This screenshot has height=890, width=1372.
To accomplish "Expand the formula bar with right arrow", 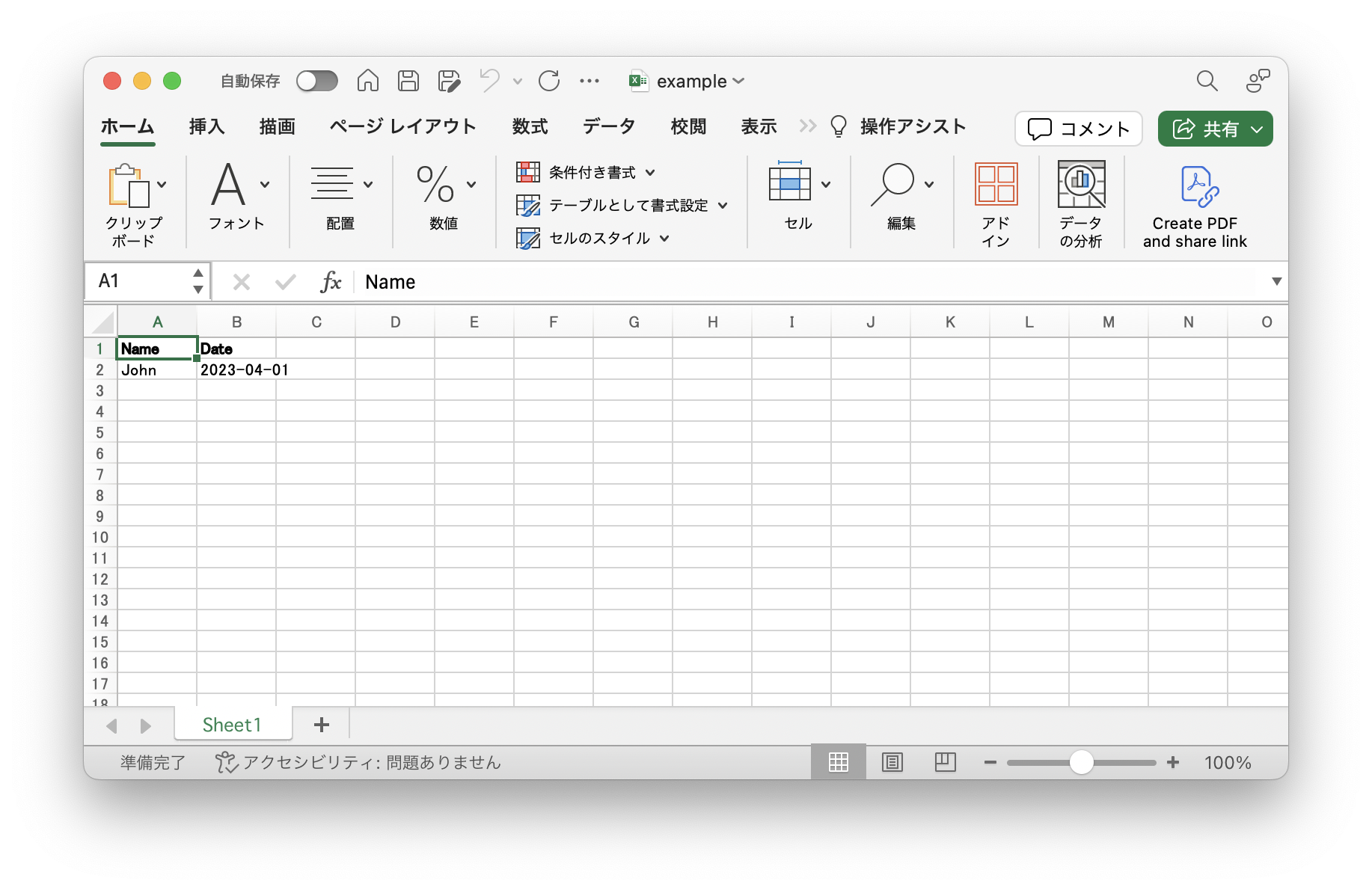I will (1276, 281).
